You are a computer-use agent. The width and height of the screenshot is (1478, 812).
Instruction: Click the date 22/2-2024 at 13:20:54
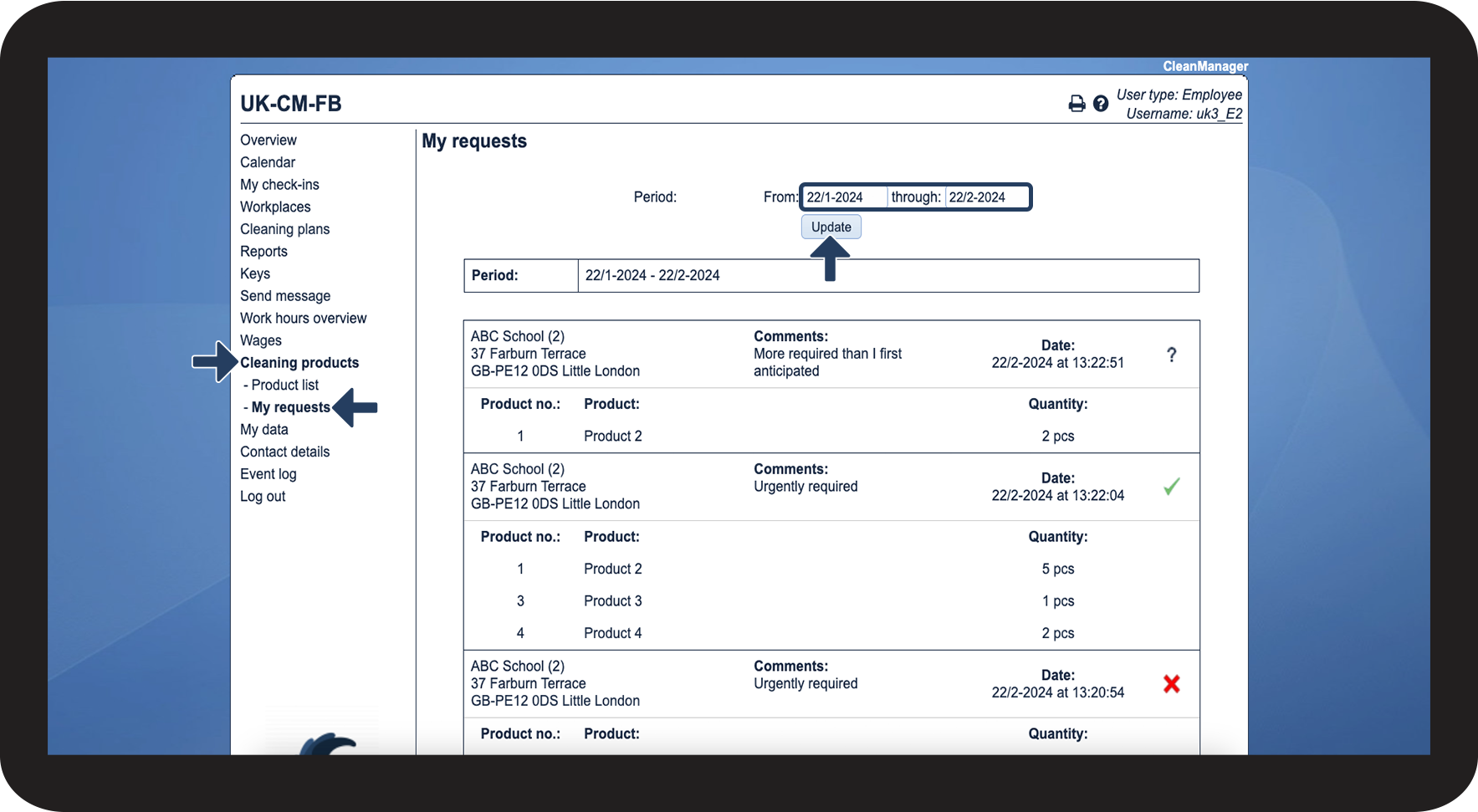tap(1058, 692)
